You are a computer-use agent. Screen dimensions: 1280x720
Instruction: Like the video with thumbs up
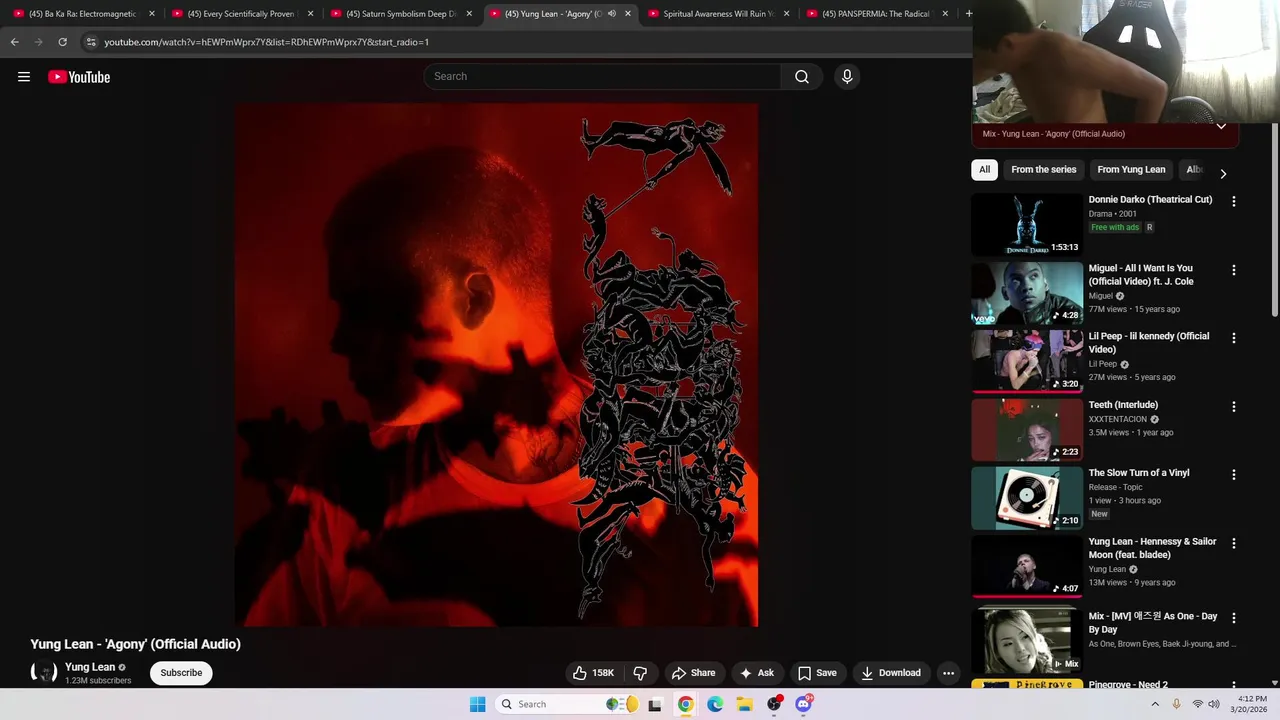tap(593, 673)
